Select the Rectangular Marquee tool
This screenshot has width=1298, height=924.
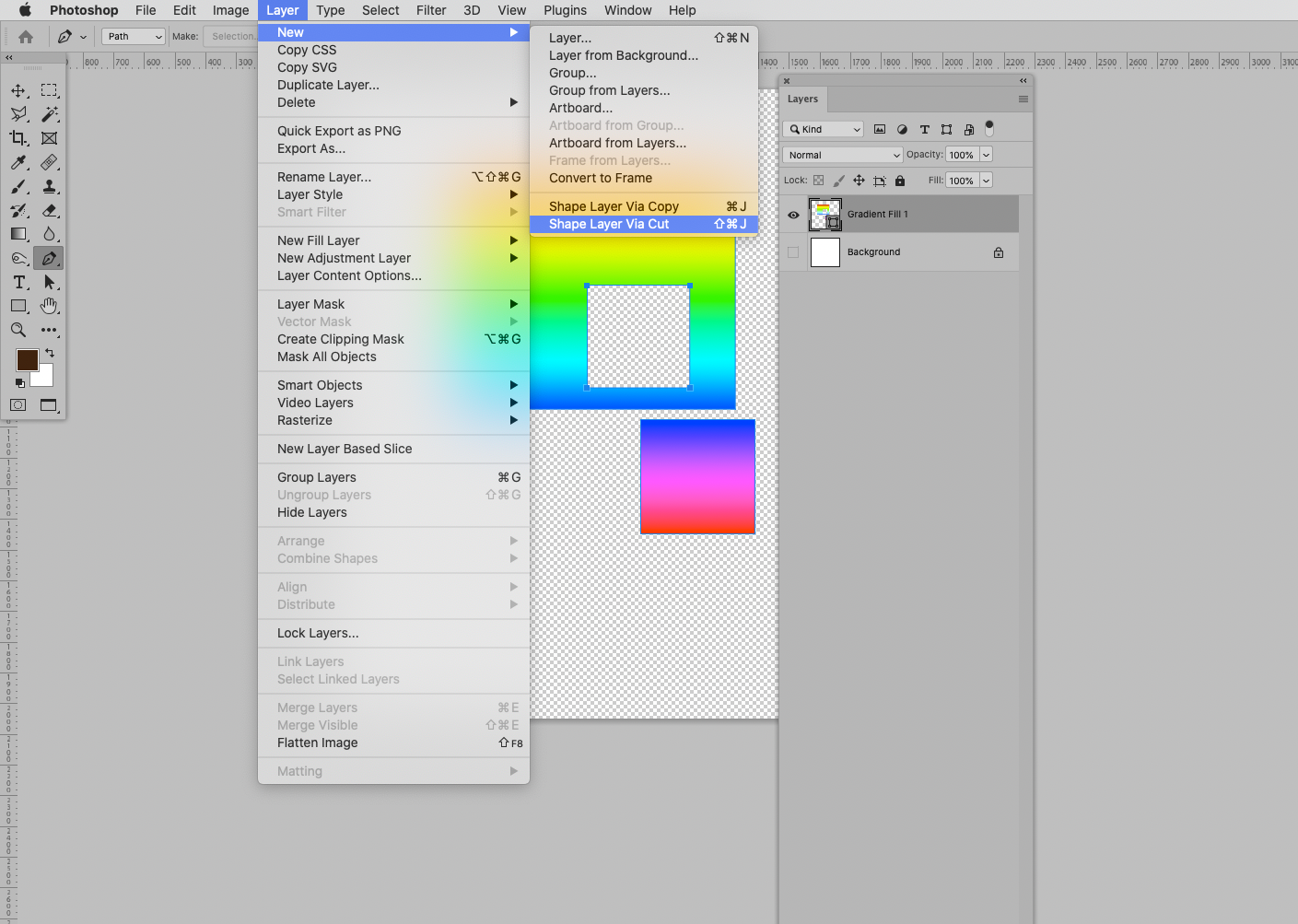50,90
